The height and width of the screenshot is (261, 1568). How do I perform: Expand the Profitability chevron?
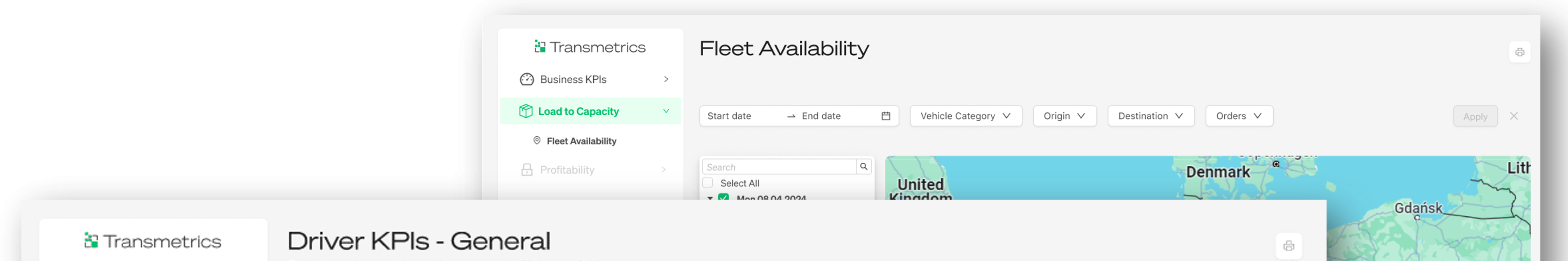[664, 170]
